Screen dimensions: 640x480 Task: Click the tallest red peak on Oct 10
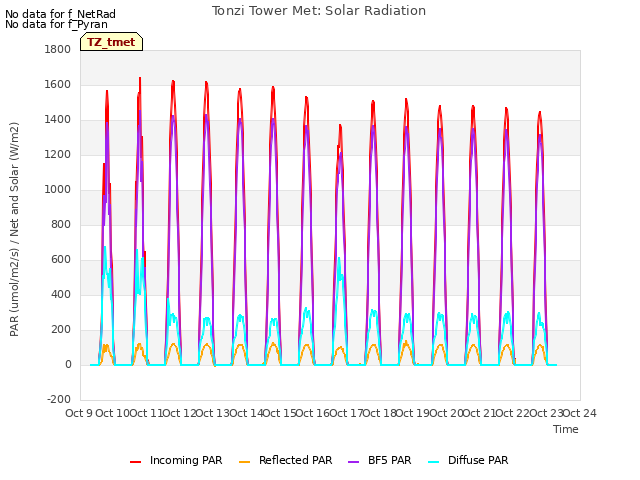(x=140, y=78)
